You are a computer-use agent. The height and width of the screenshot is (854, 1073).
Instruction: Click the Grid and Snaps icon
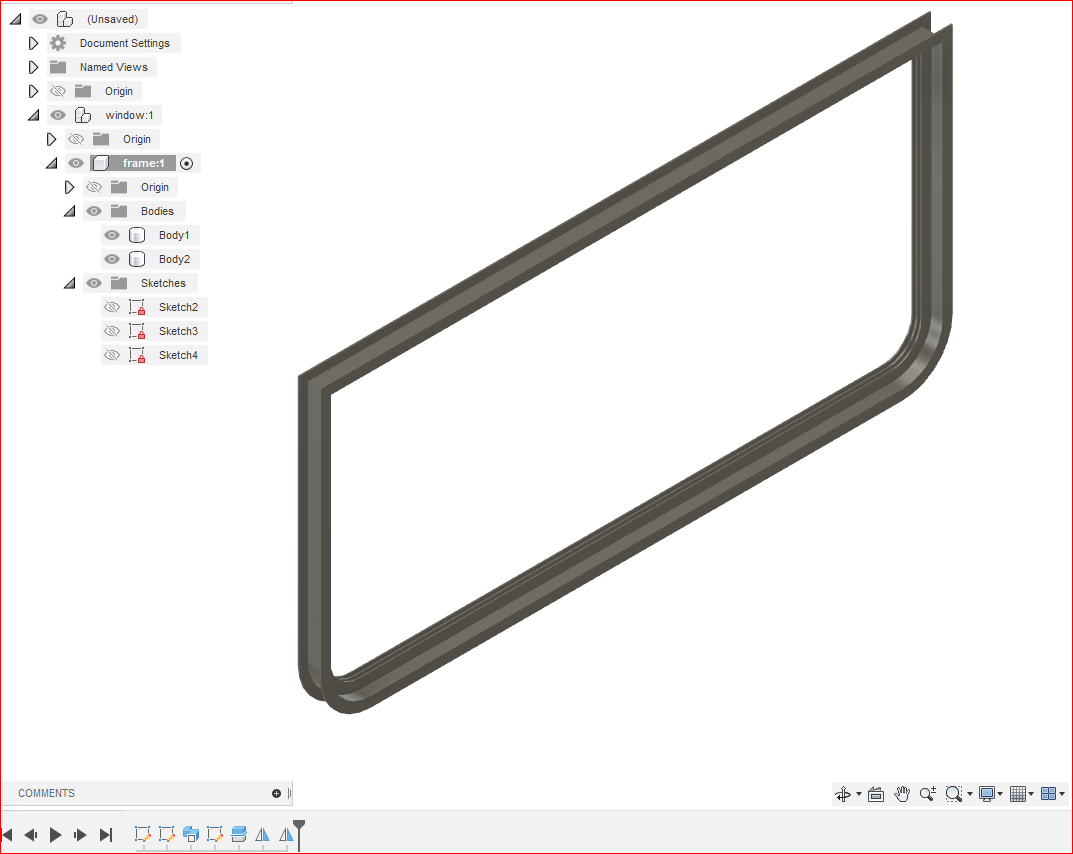point(1018,794)
